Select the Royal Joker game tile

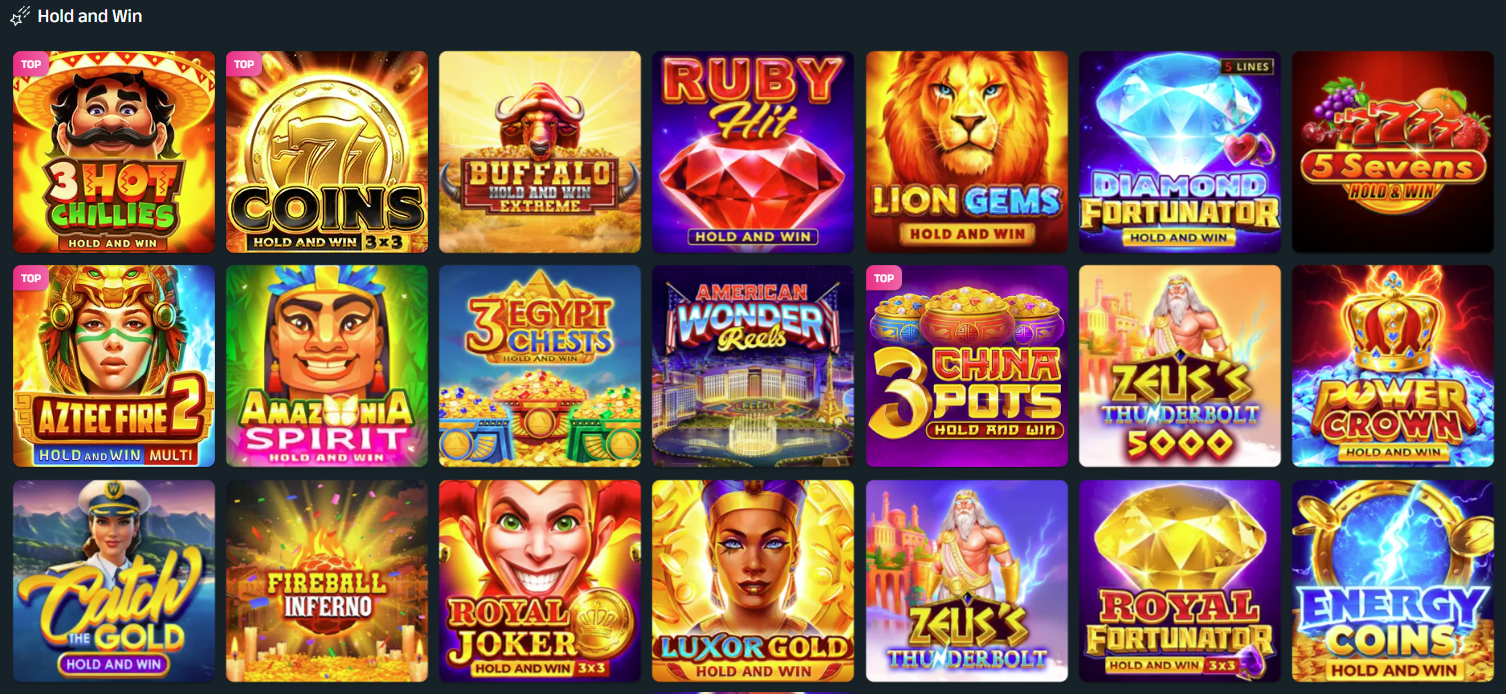point(540,581)
